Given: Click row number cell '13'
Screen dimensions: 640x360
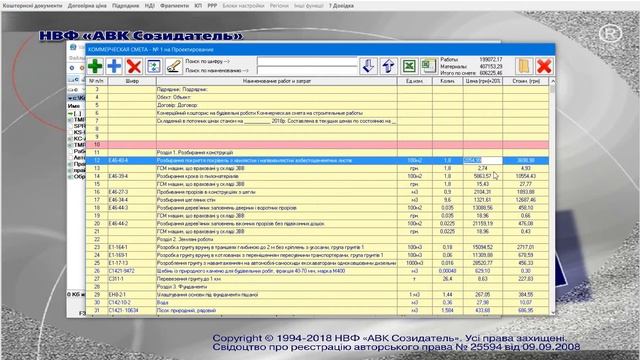Looking at the screenshot, I should [97, 168].
